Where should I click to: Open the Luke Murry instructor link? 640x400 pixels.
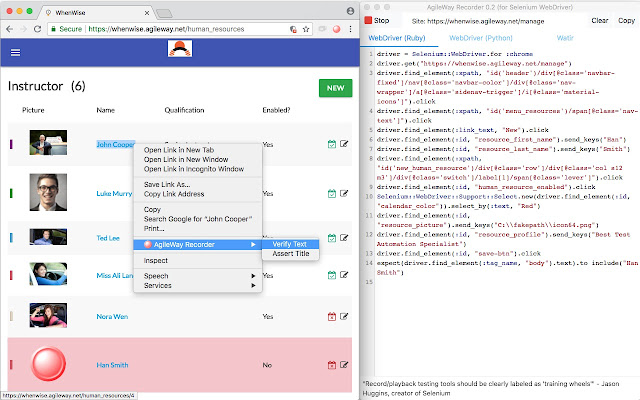(114, 193)
